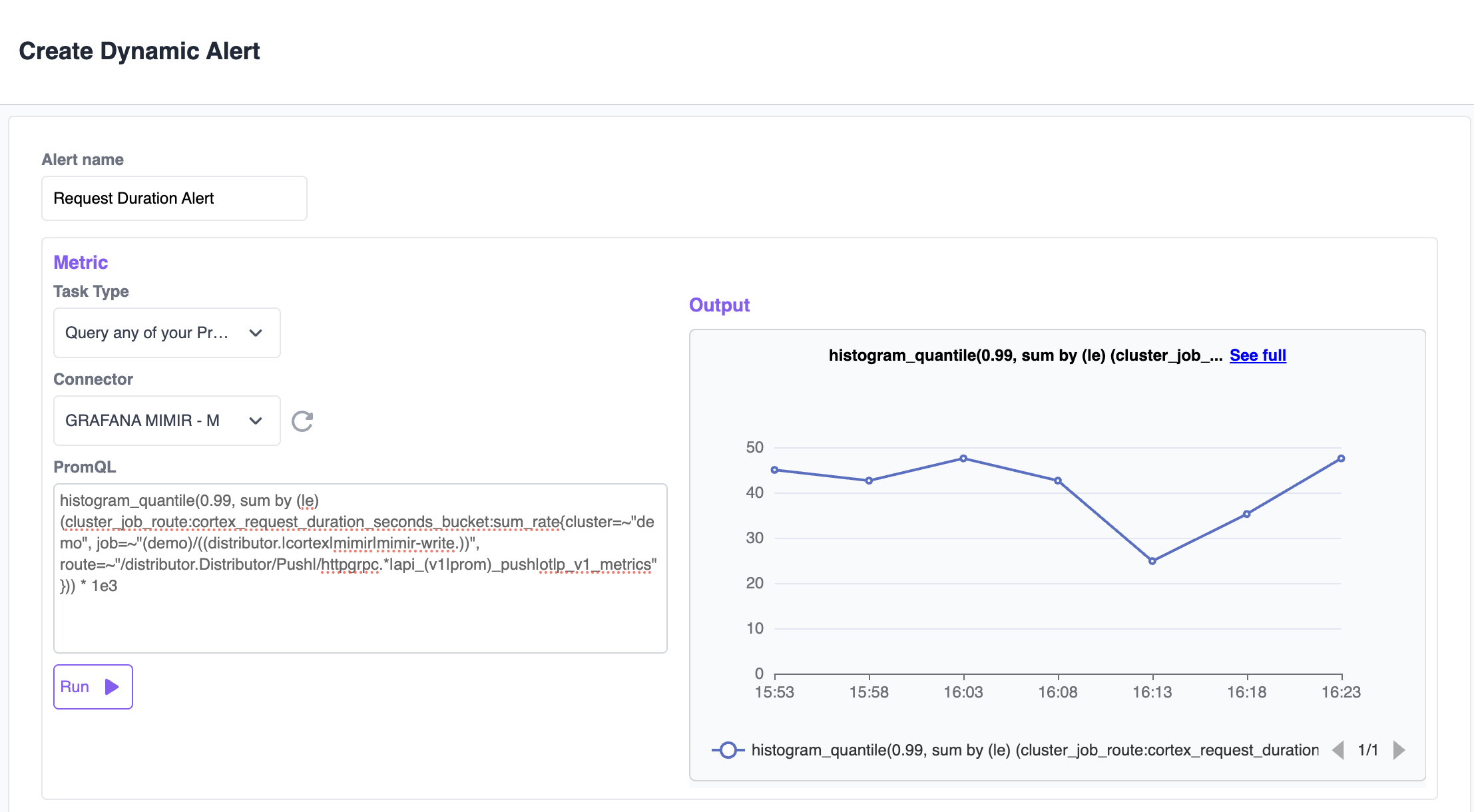Click the Alert name label

(x=83, y=160)
